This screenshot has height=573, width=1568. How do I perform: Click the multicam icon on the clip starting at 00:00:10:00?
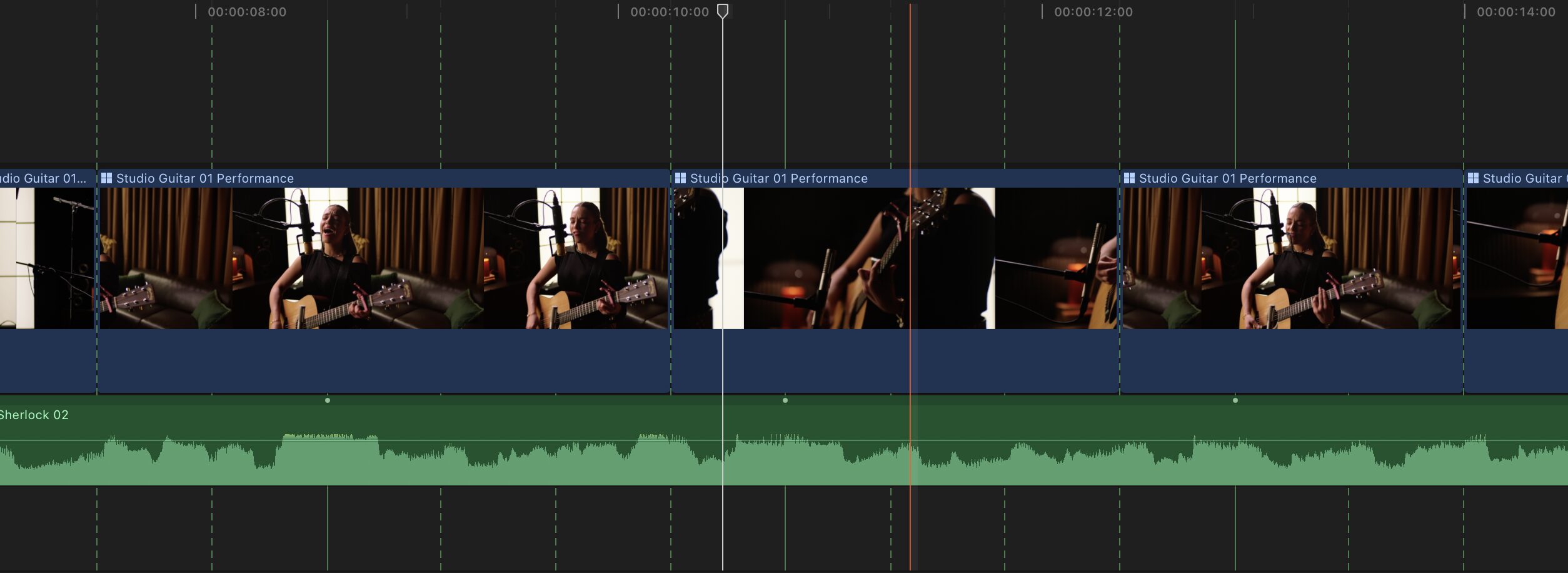point(680,178)
